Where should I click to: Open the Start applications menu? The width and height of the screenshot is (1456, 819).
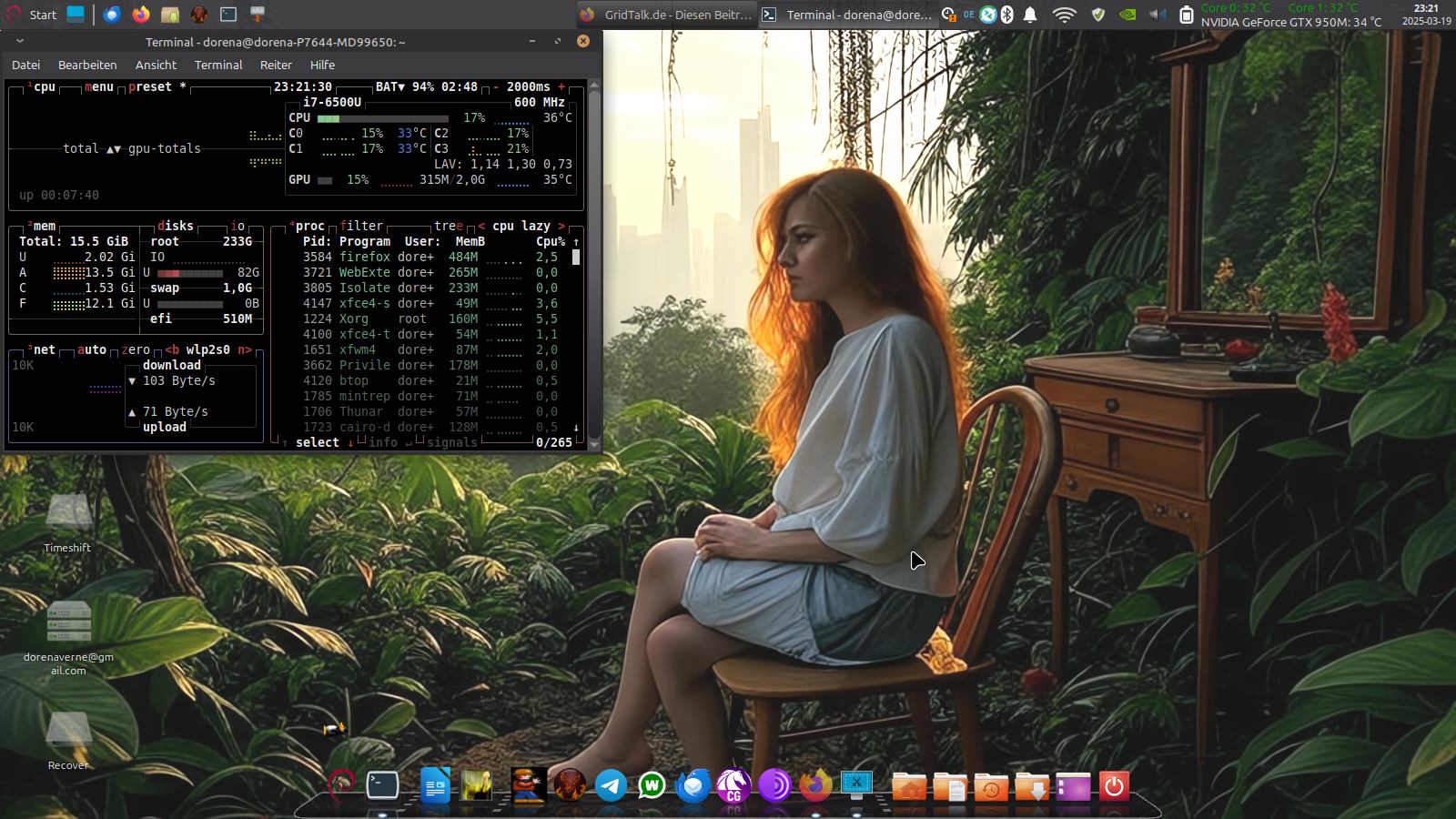pyautogui.click(x=33, y=15)
